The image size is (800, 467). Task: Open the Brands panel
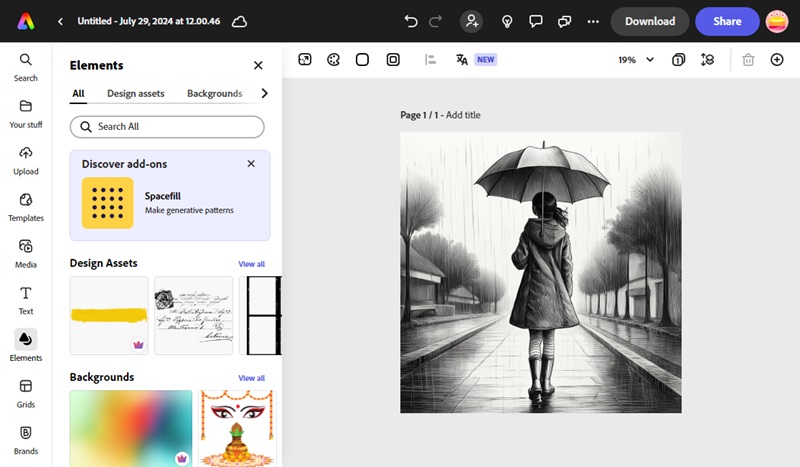(x=26, y=440)
